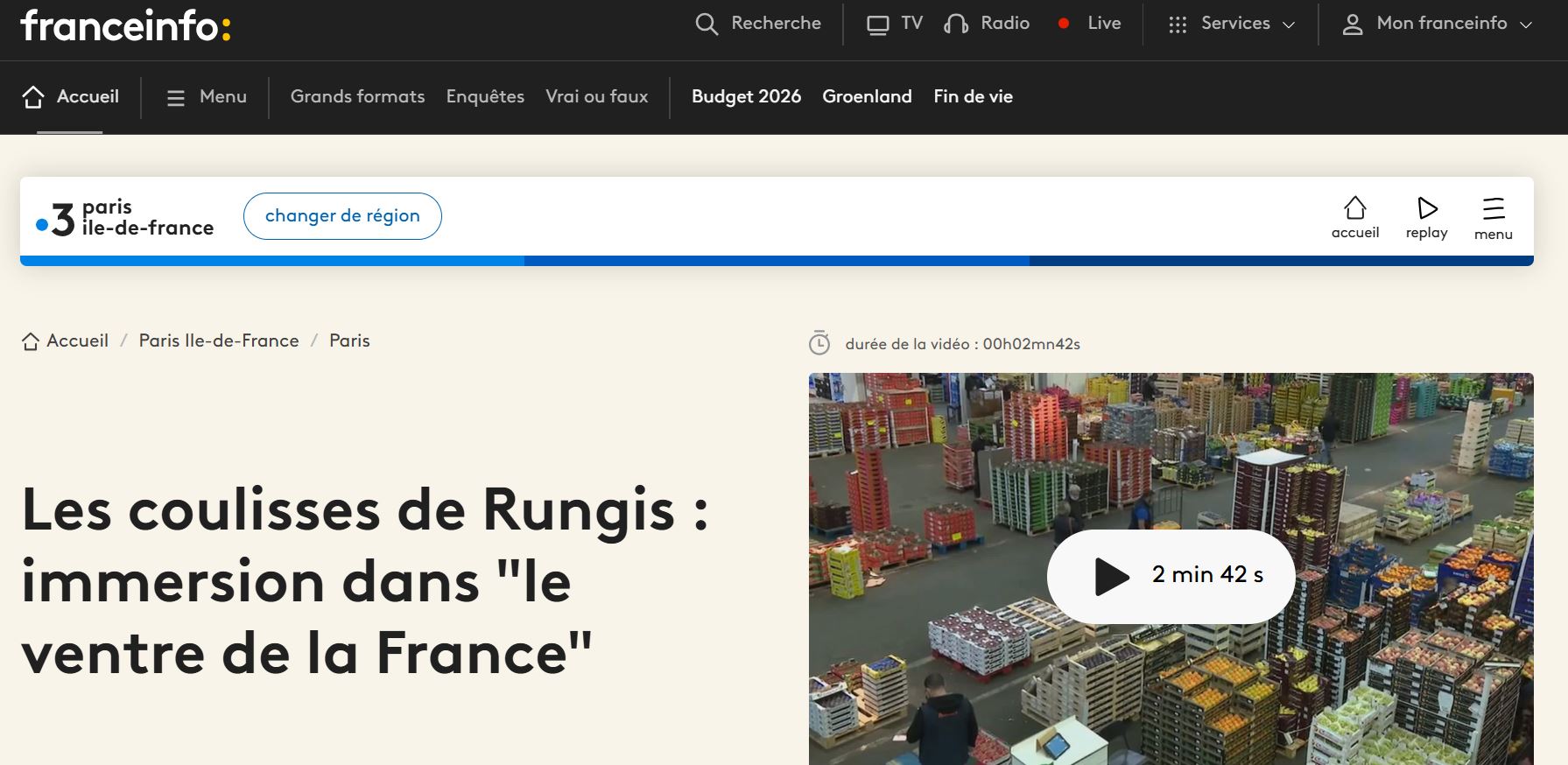Play the 2 min 42 s video

click(1171, 576)
